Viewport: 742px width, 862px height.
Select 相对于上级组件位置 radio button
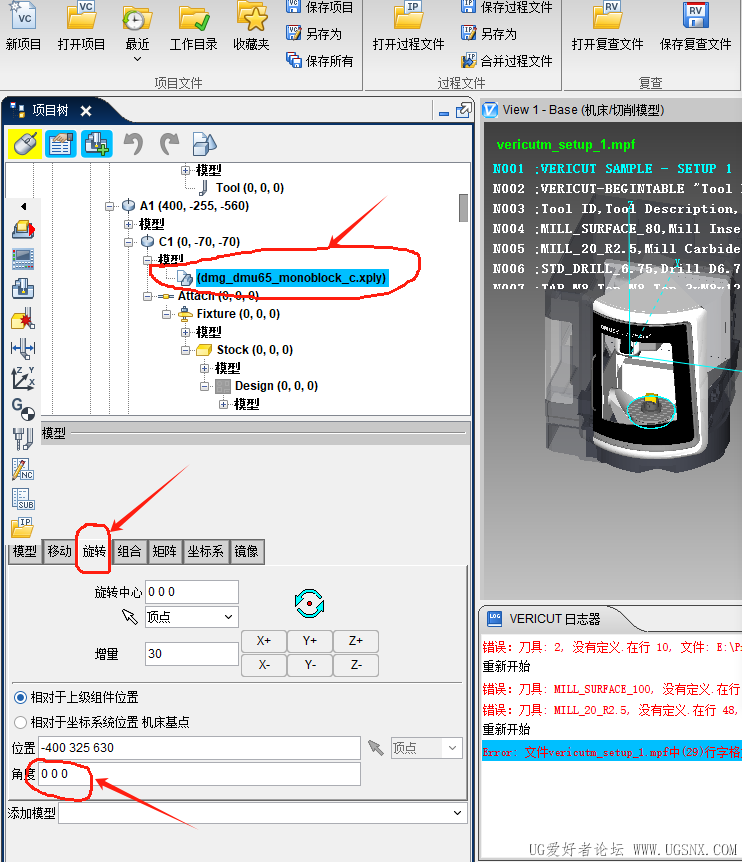20,698
